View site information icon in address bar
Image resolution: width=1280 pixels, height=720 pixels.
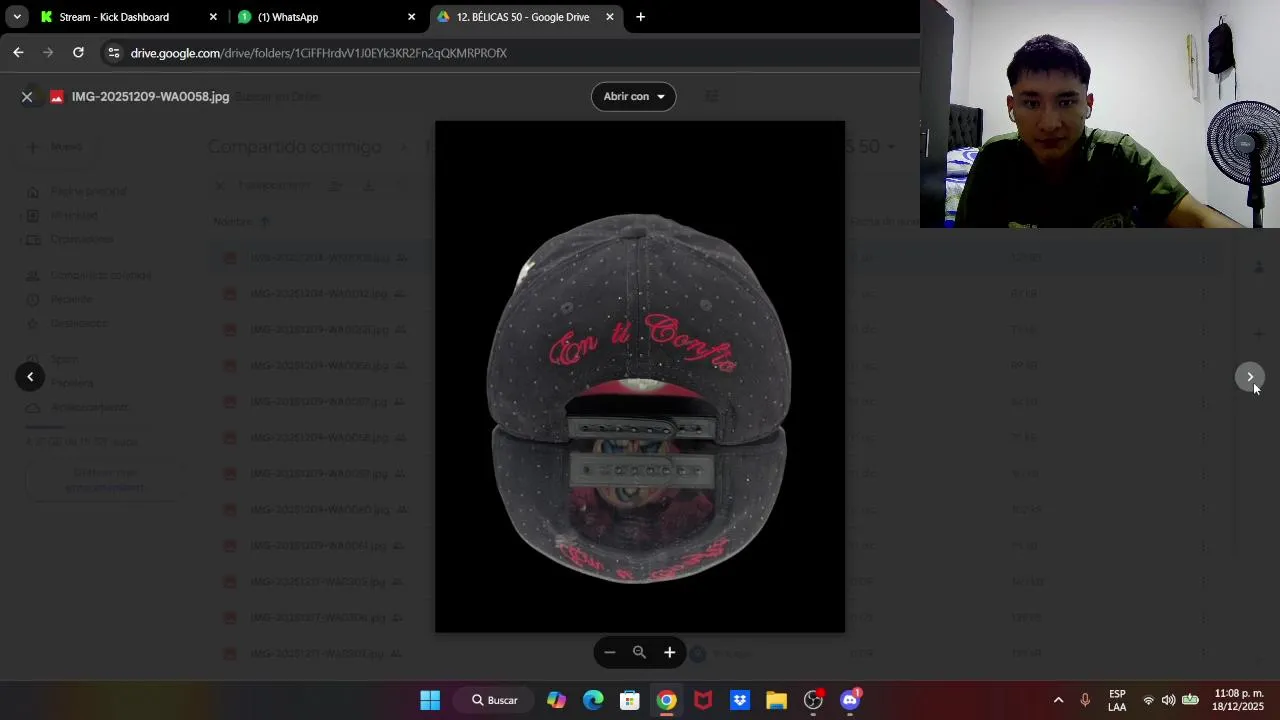click(x=113, y=53)
